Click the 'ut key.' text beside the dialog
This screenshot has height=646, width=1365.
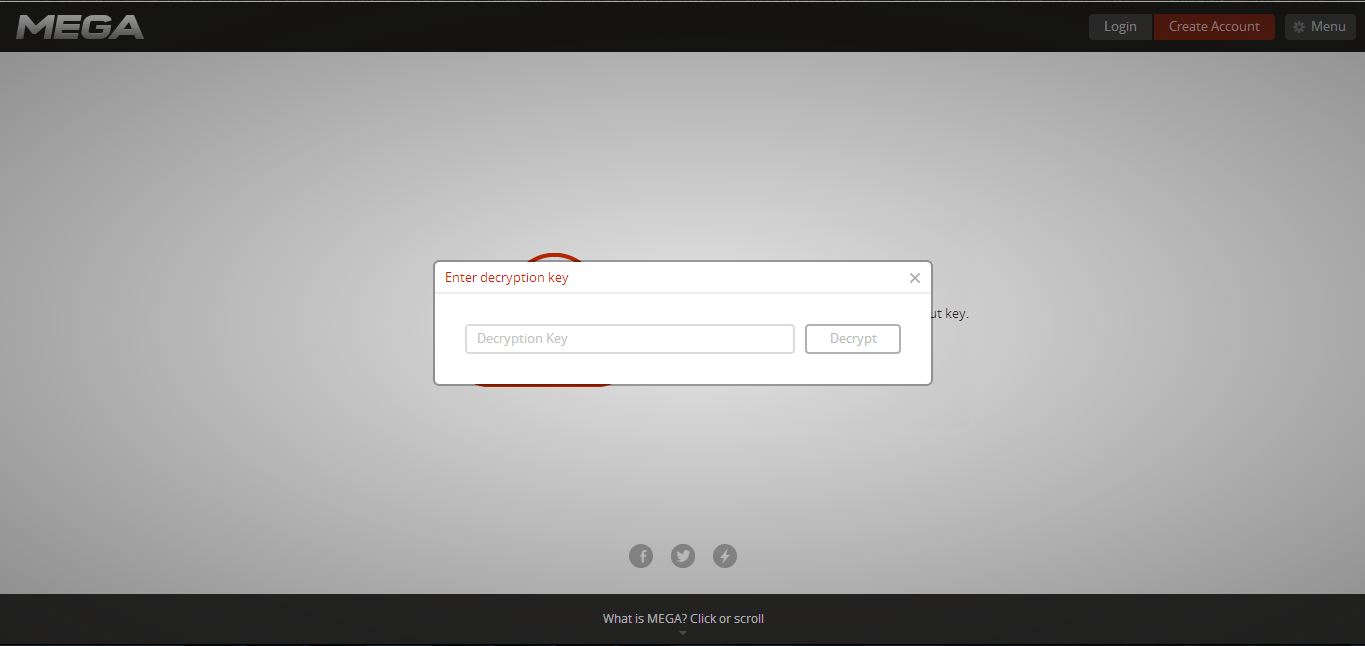[950, 314]
